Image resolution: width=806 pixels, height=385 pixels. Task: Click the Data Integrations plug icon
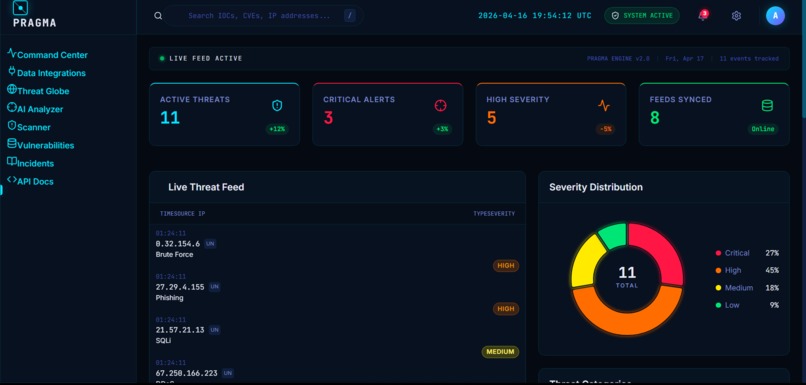pos(12,71)
